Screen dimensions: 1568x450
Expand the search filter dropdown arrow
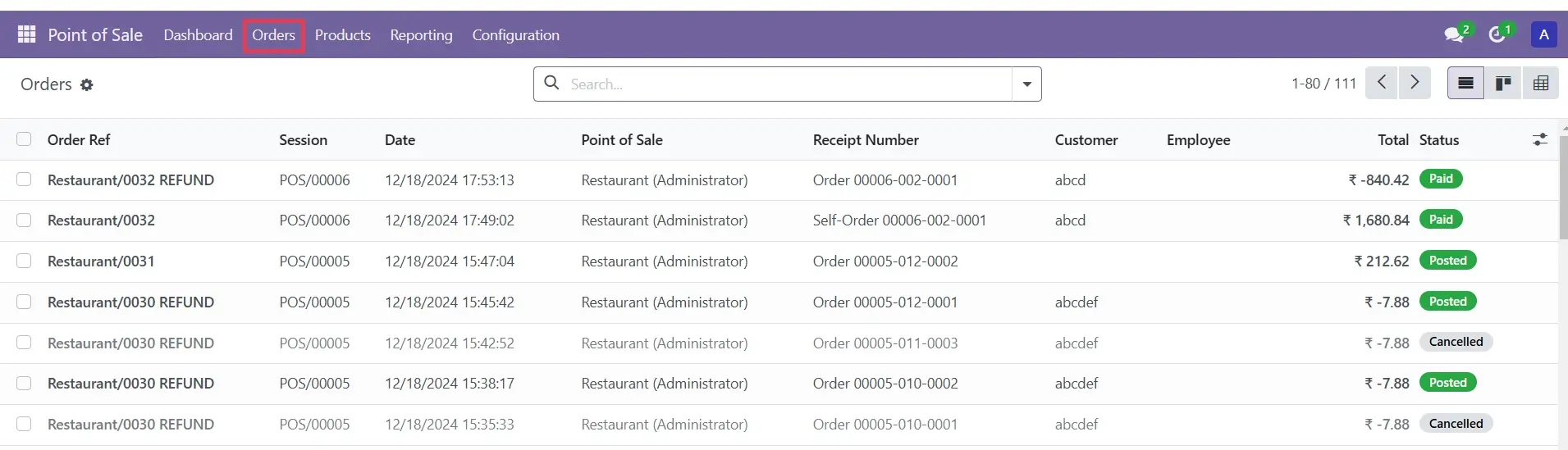1026,84
